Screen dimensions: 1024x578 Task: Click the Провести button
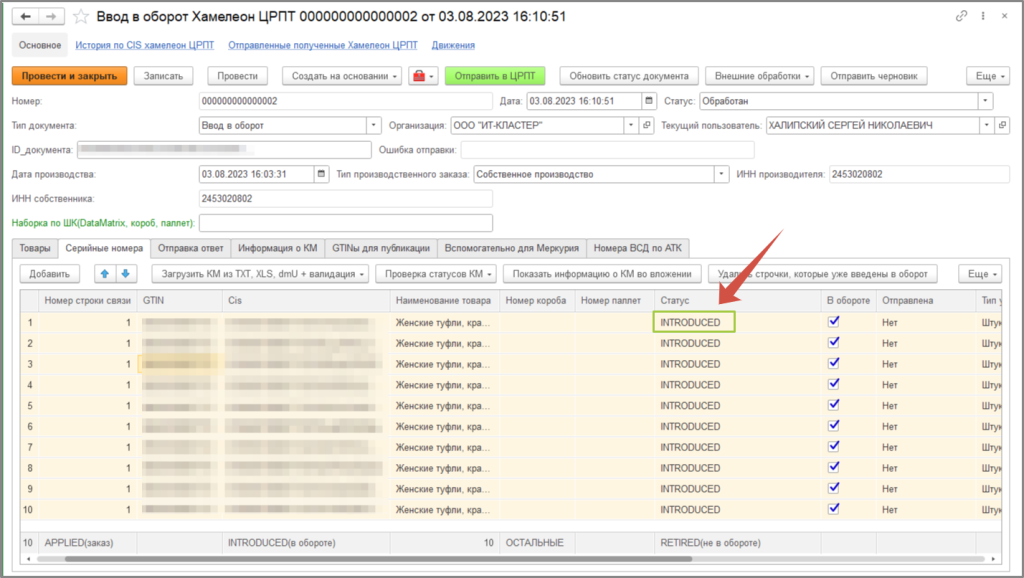coord(237,76)
